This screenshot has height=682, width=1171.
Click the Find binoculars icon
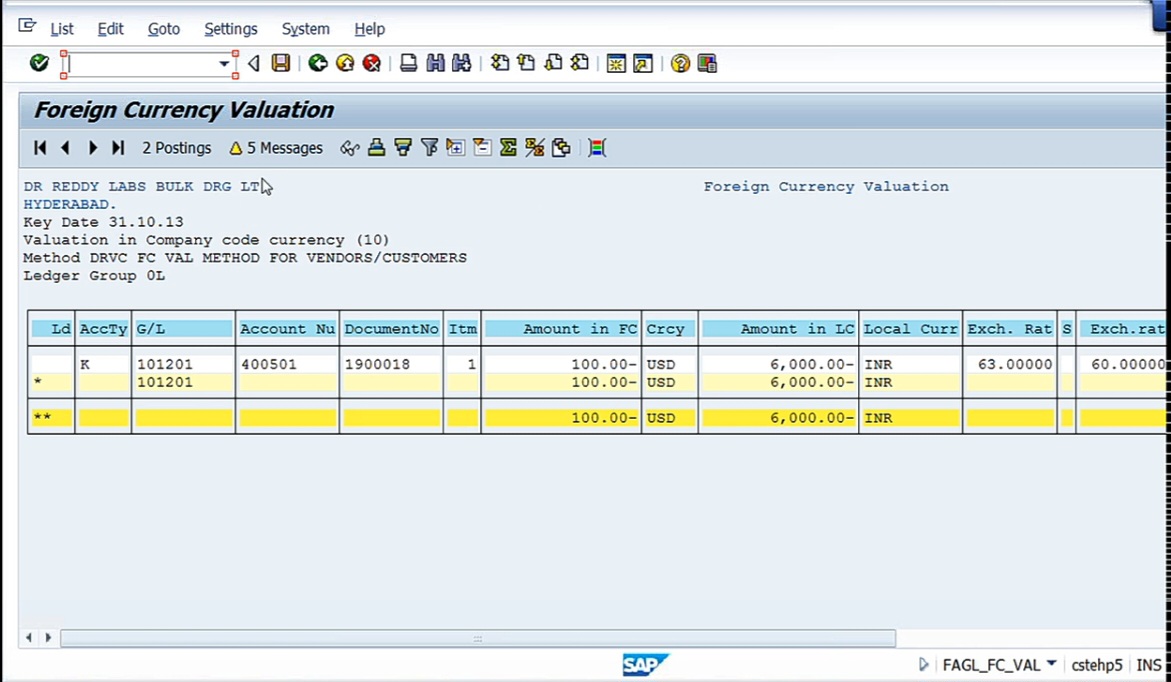tap(435, 63)
